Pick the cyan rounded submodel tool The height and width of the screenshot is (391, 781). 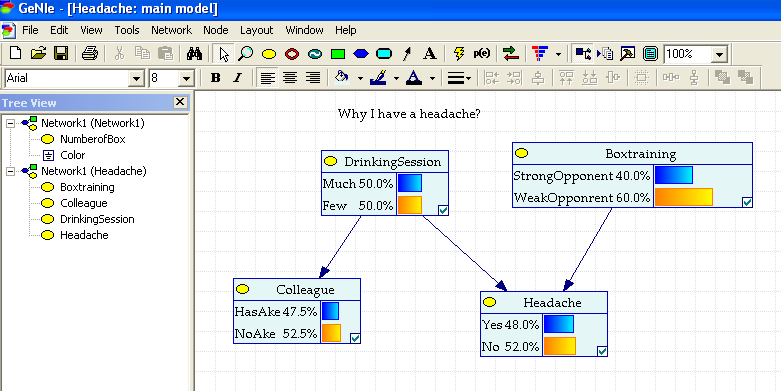coord(384,54)
